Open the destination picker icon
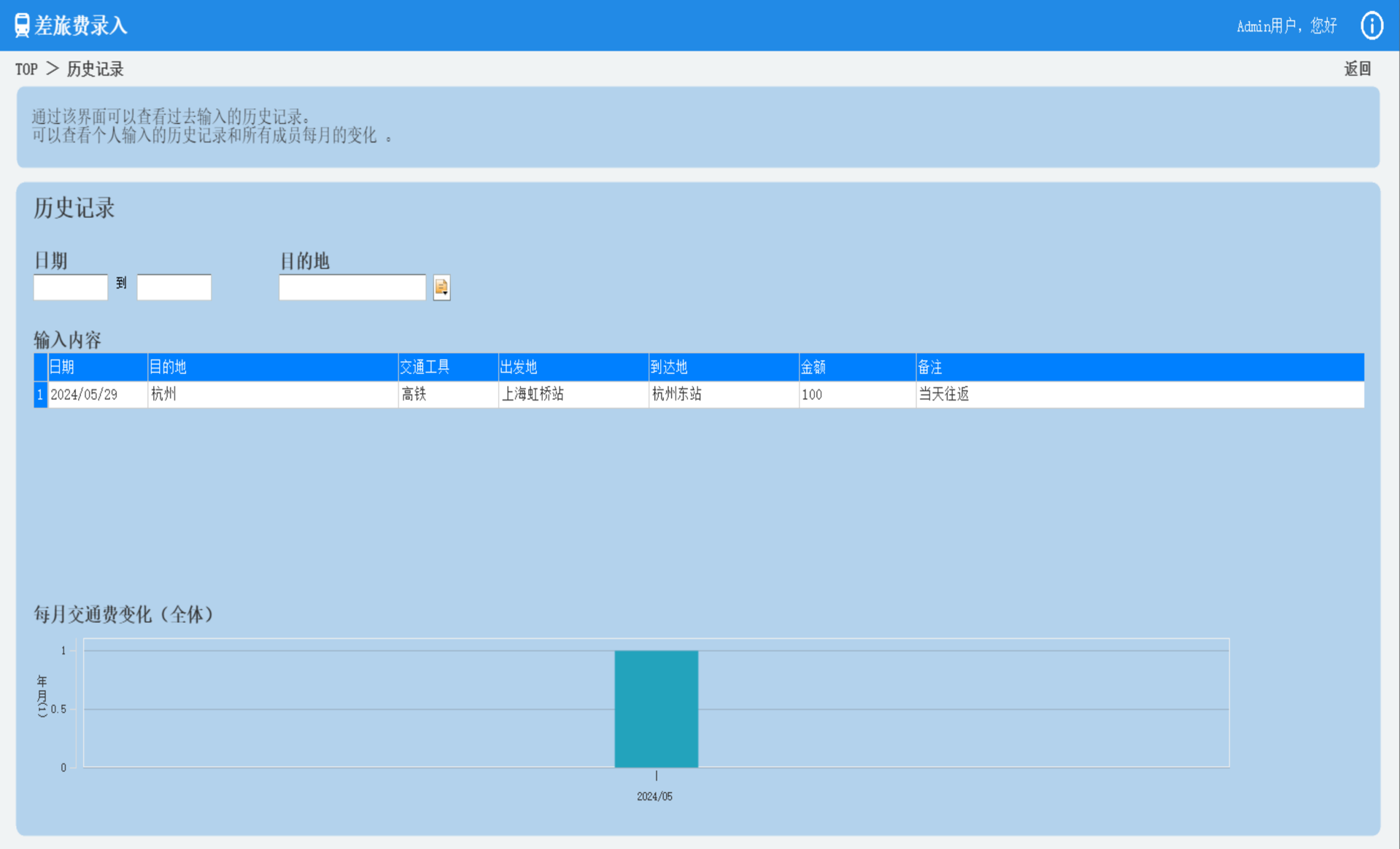Viewport: 1400px width, 849px height. (441, 287)
